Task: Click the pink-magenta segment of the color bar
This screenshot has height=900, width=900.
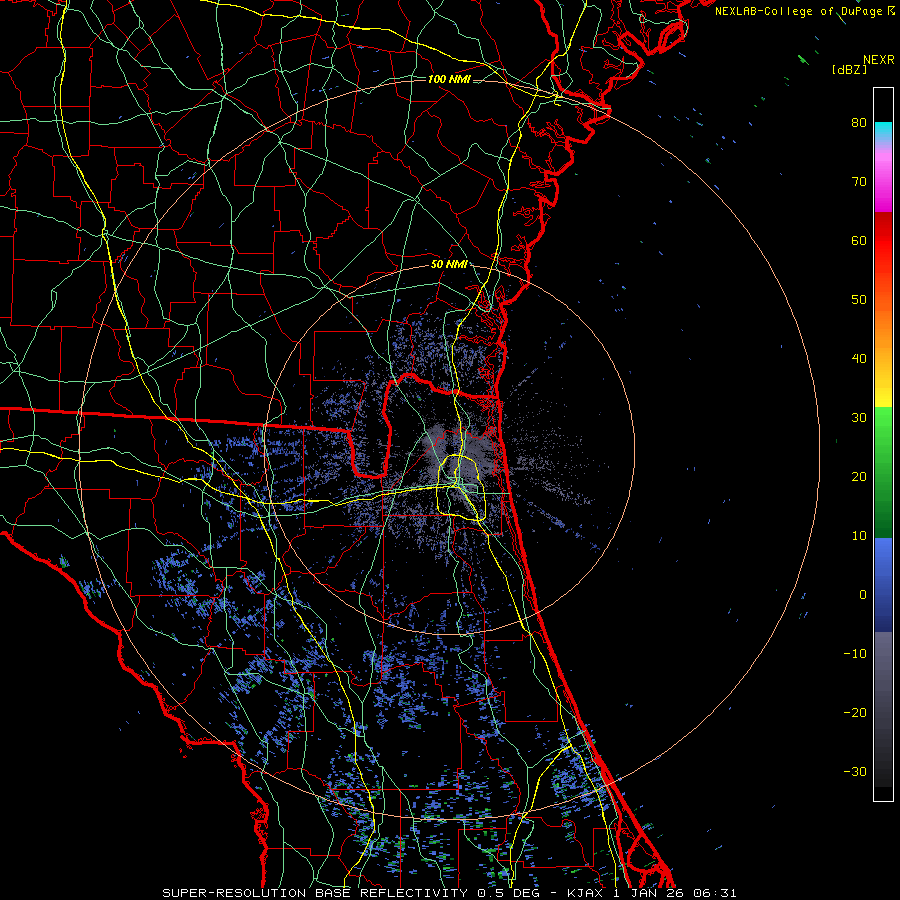Action: click(883, 181)
